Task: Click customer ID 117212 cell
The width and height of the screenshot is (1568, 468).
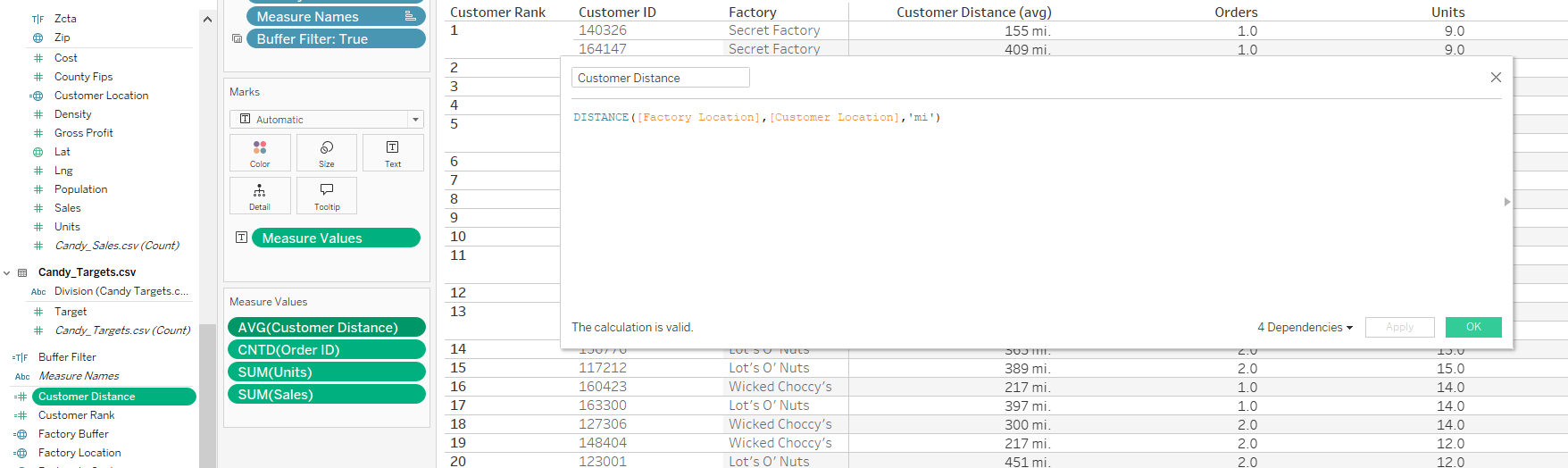Action: pyautogui.click(x=603, y=368)
